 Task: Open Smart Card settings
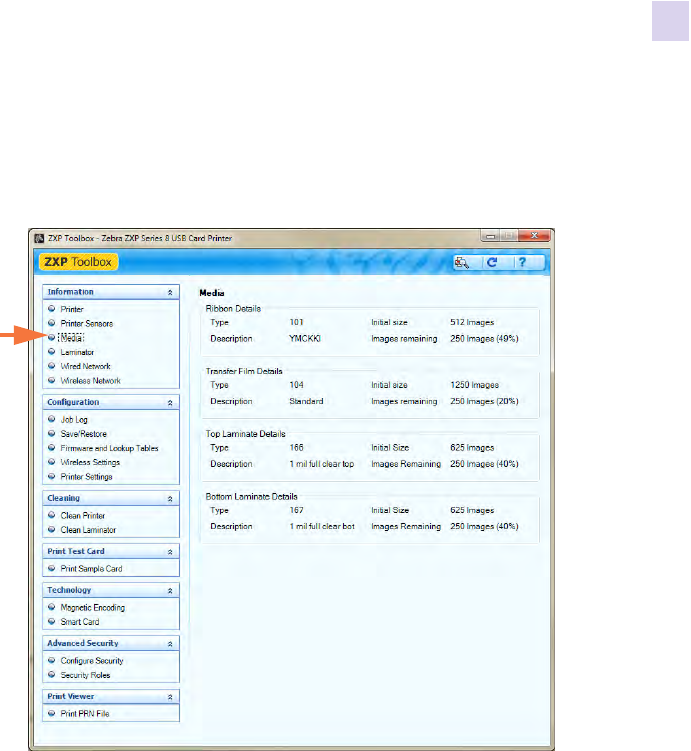pos(79,622)
